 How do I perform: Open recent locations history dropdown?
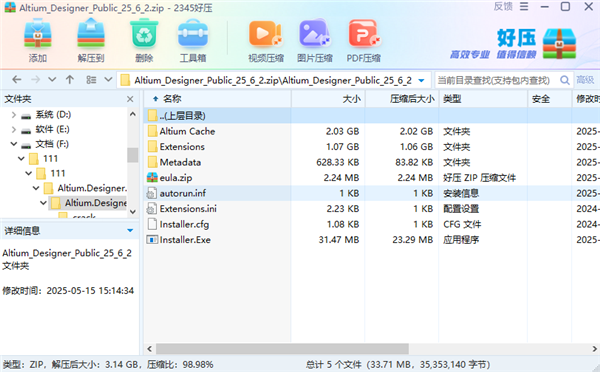pyautogui.click(x=52, y=80)
